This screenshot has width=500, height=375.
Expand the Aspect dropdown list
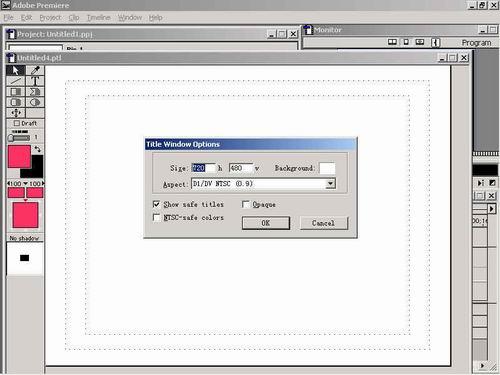click(x=330, y=183)
